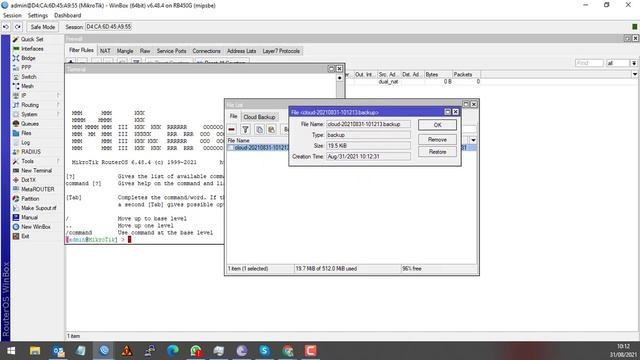
Task: Select the Filter Rules tab
Action: point(81,50)
